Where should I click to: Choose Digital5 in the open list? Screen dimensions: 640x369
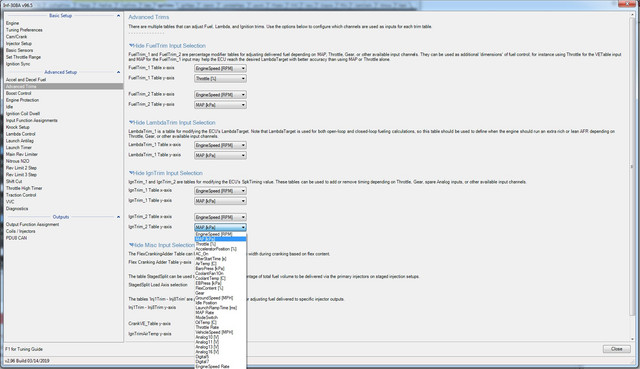(220, 357)
